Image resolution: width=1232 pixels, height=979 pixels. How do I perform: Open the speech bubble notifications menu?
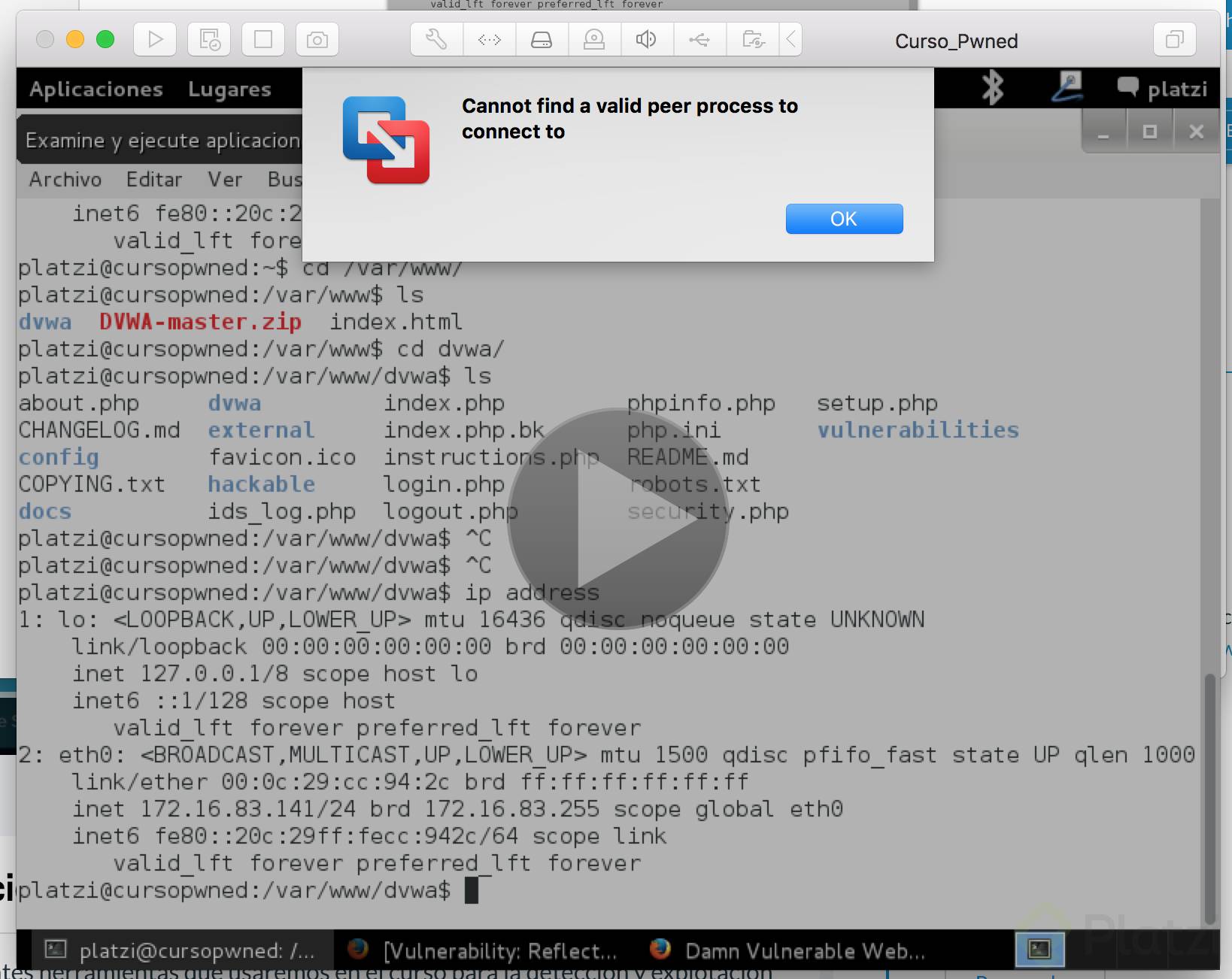coord(1128,88)
